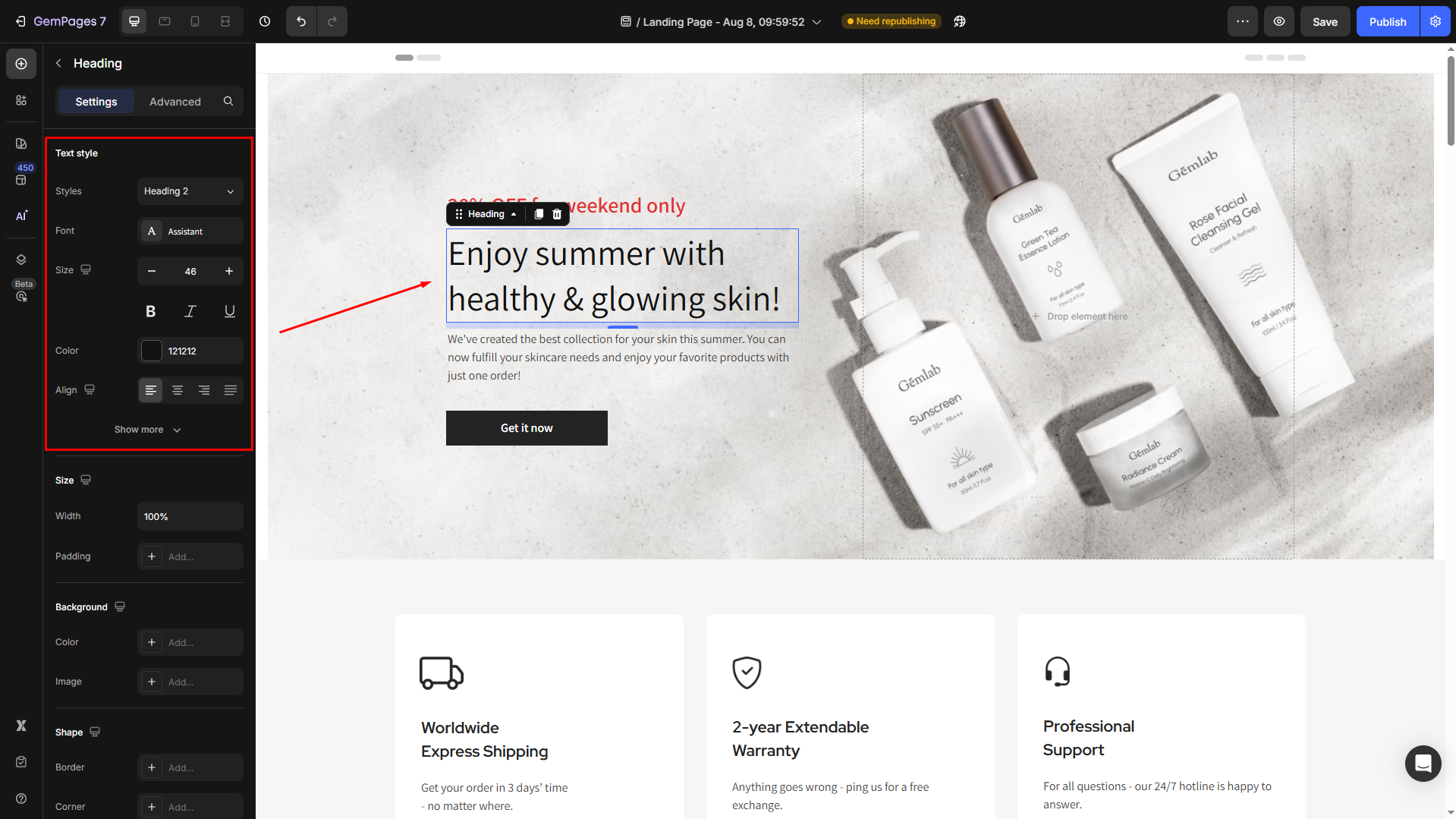Expand Show more text options

[148, 430]
